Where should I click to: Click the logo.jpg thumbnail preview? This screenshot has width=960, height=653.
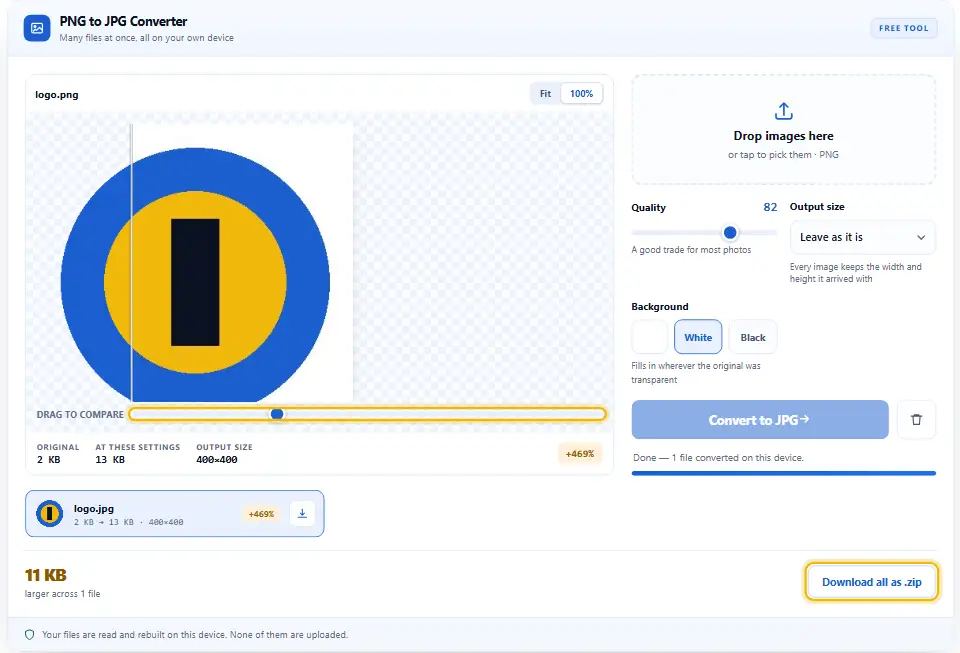50,513
